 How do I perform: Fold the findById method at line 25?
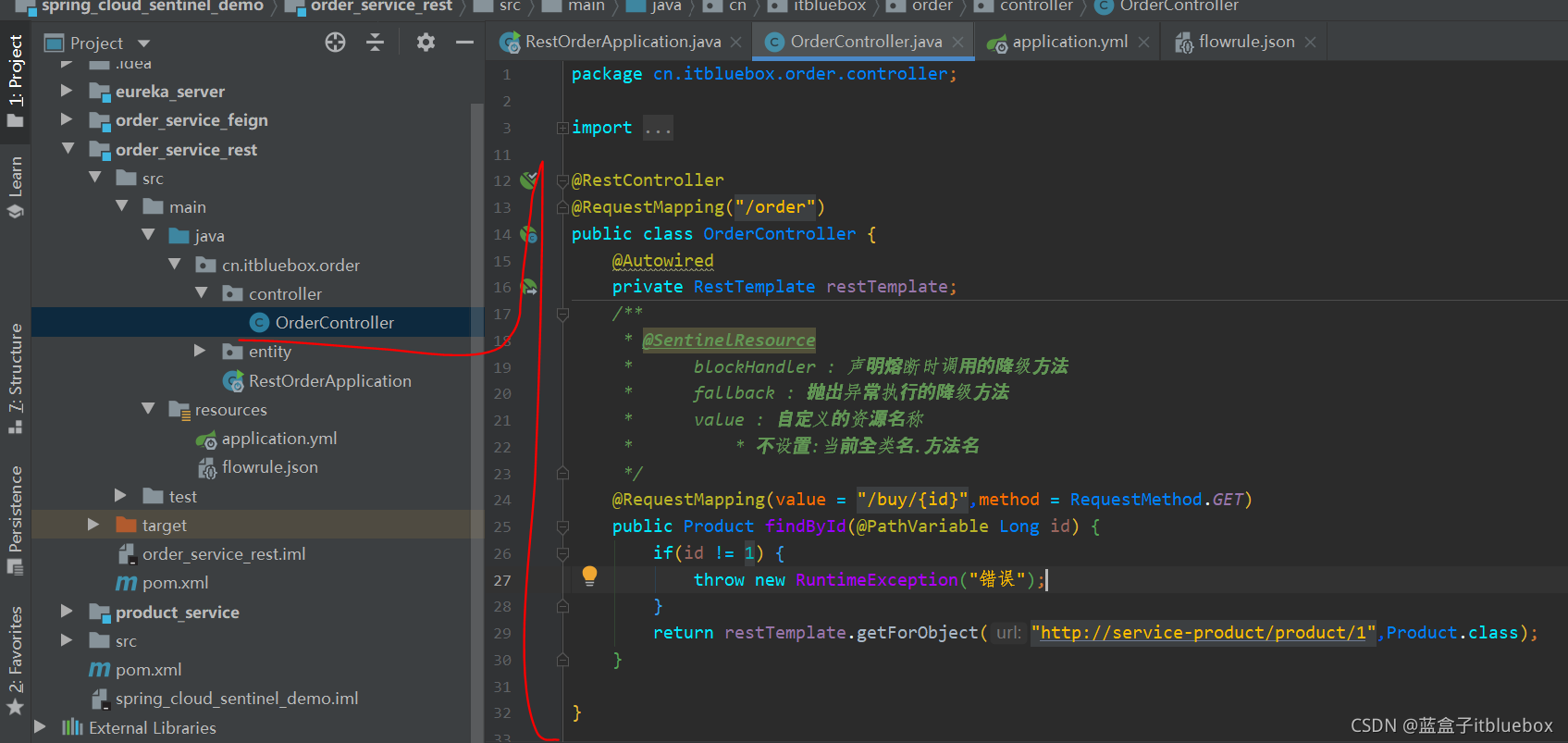562,526
